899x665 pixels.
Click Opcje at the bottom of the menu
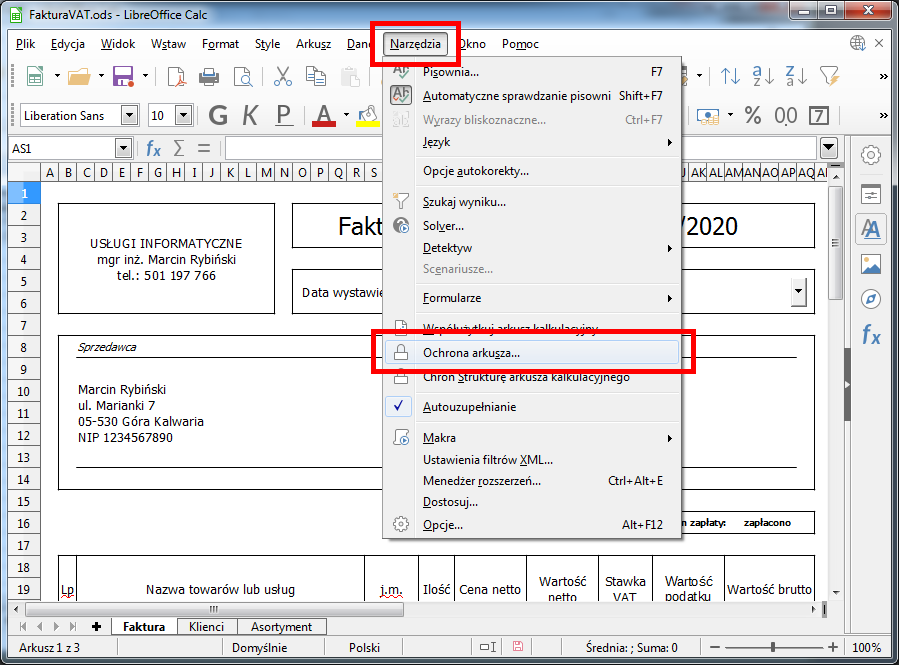click(442, 524)
